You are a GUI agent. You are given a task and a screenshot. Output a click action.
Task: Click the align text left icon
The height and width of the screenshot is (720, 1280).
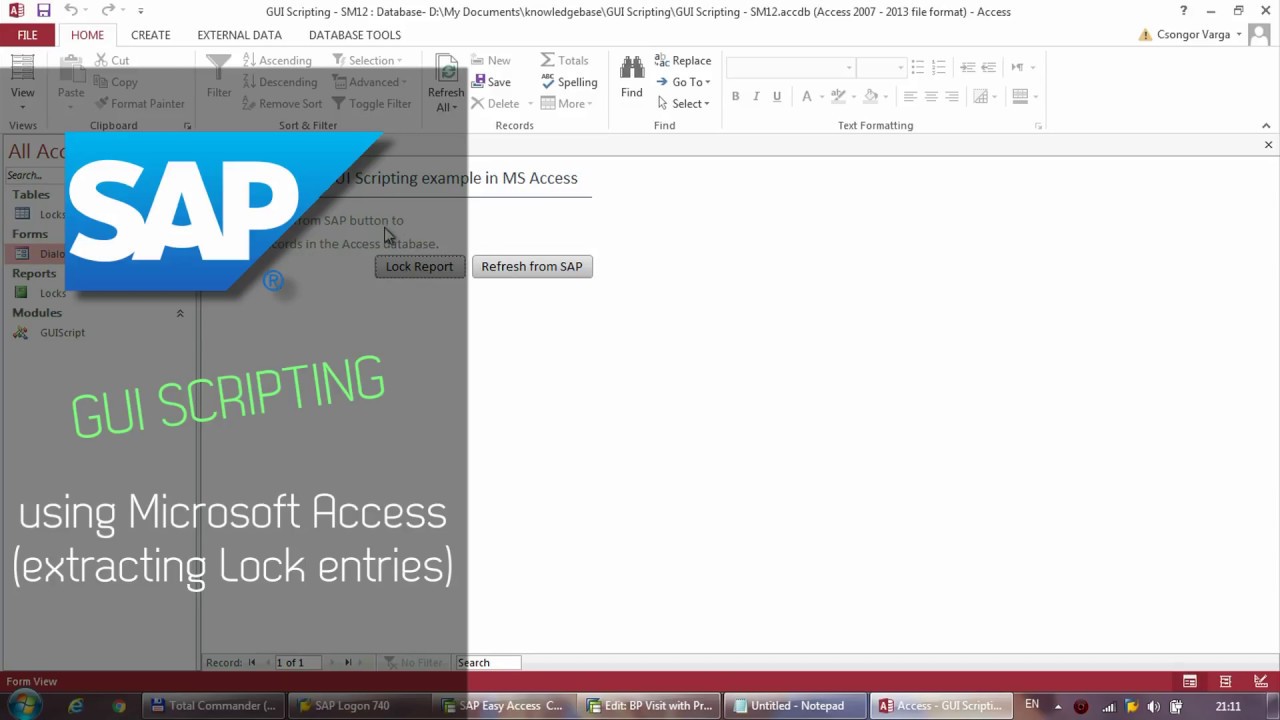(910, 96)
